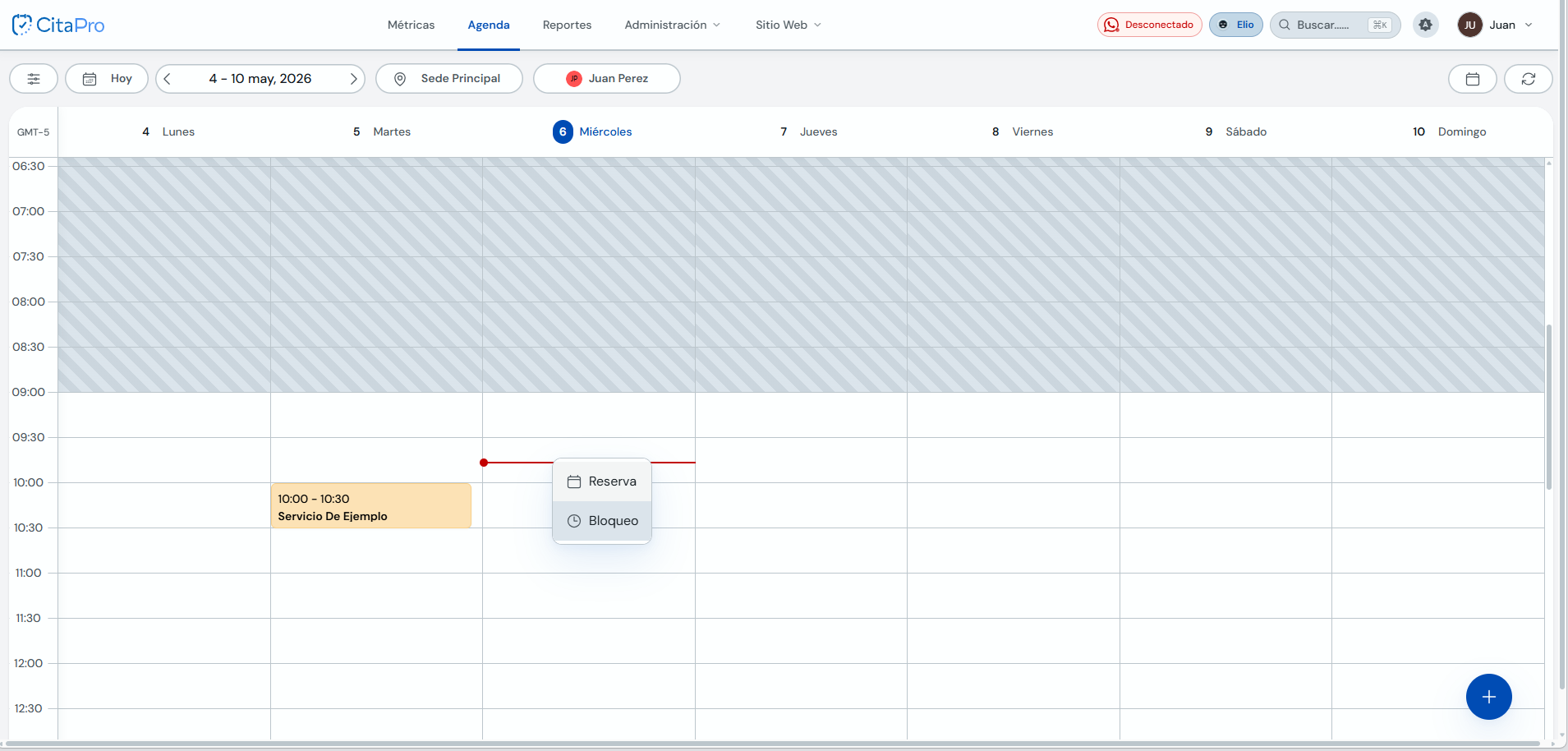1568x751 pixels.
Task: Click the 7 Jueves day header
Action: [809, 131]
